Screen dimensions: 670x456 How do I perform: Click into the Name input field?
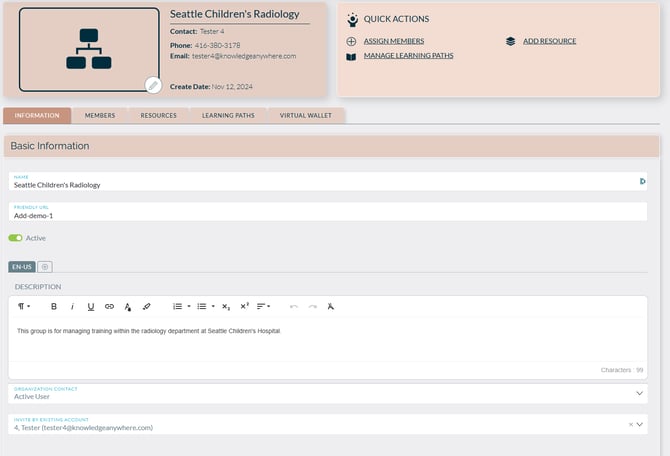[328, 182]
